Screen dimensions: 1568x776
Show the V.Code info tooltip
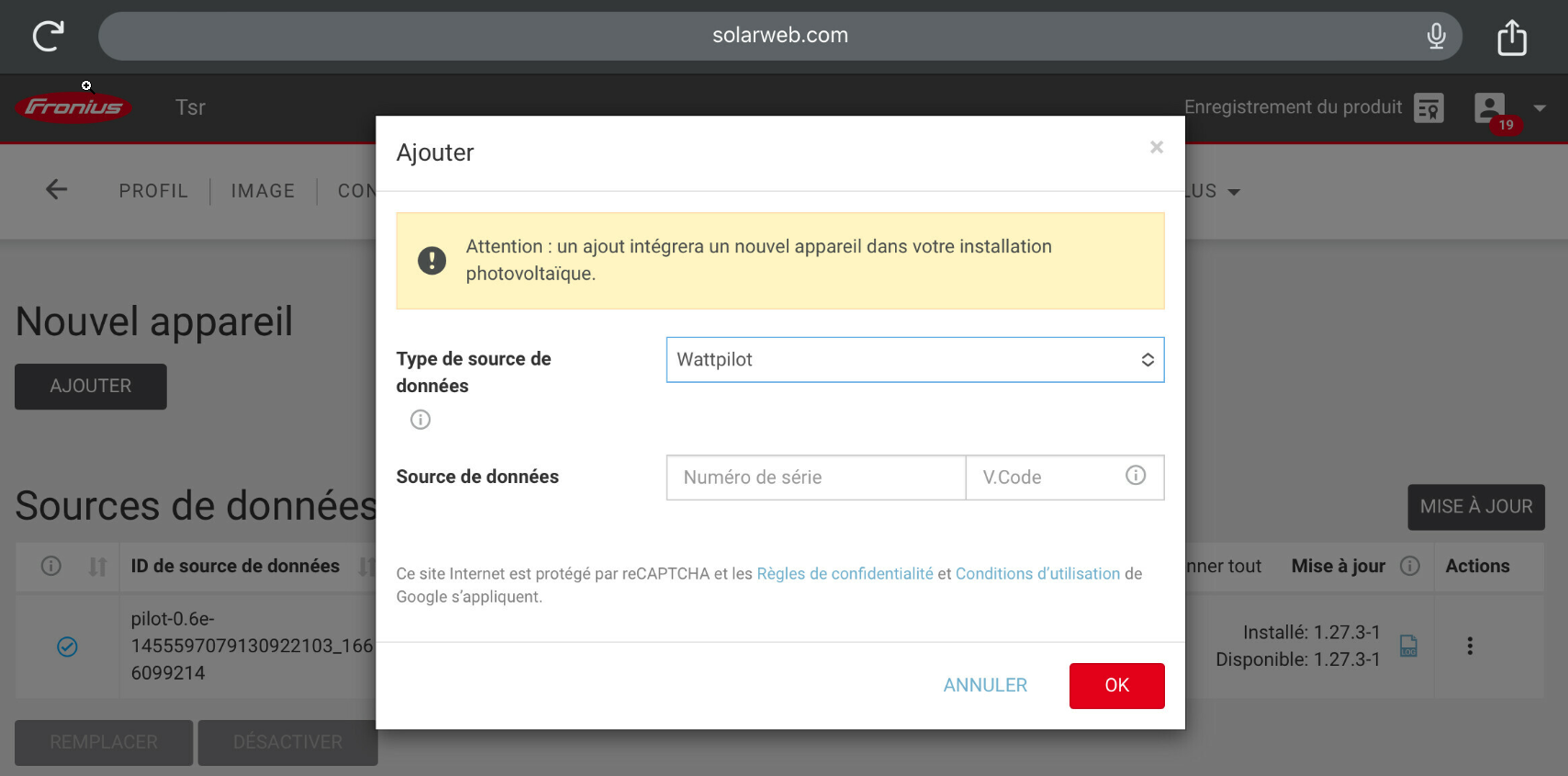[1136, 476]
